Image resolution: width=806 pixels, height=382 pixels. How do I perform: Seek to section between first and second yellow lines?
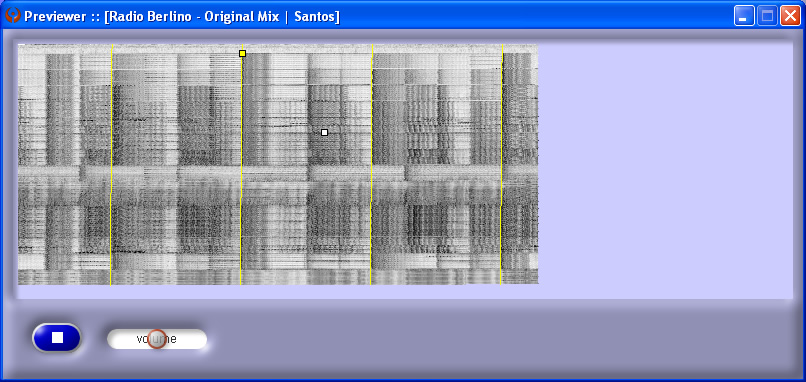pos(176,165)
